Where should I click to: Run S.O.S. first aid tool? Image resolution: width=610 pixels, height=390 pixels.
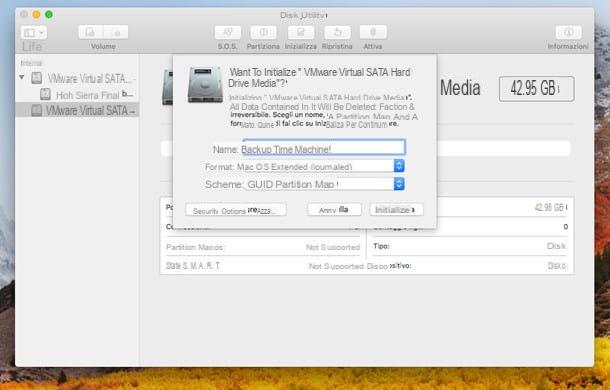coord(228,32)
